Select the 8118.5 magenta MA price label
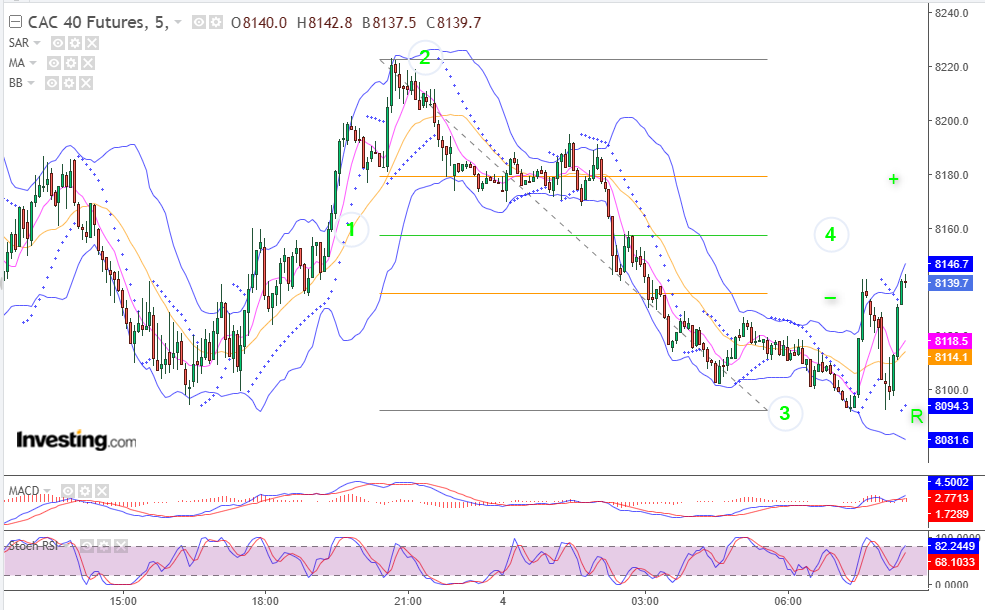 tap(950, 341)
